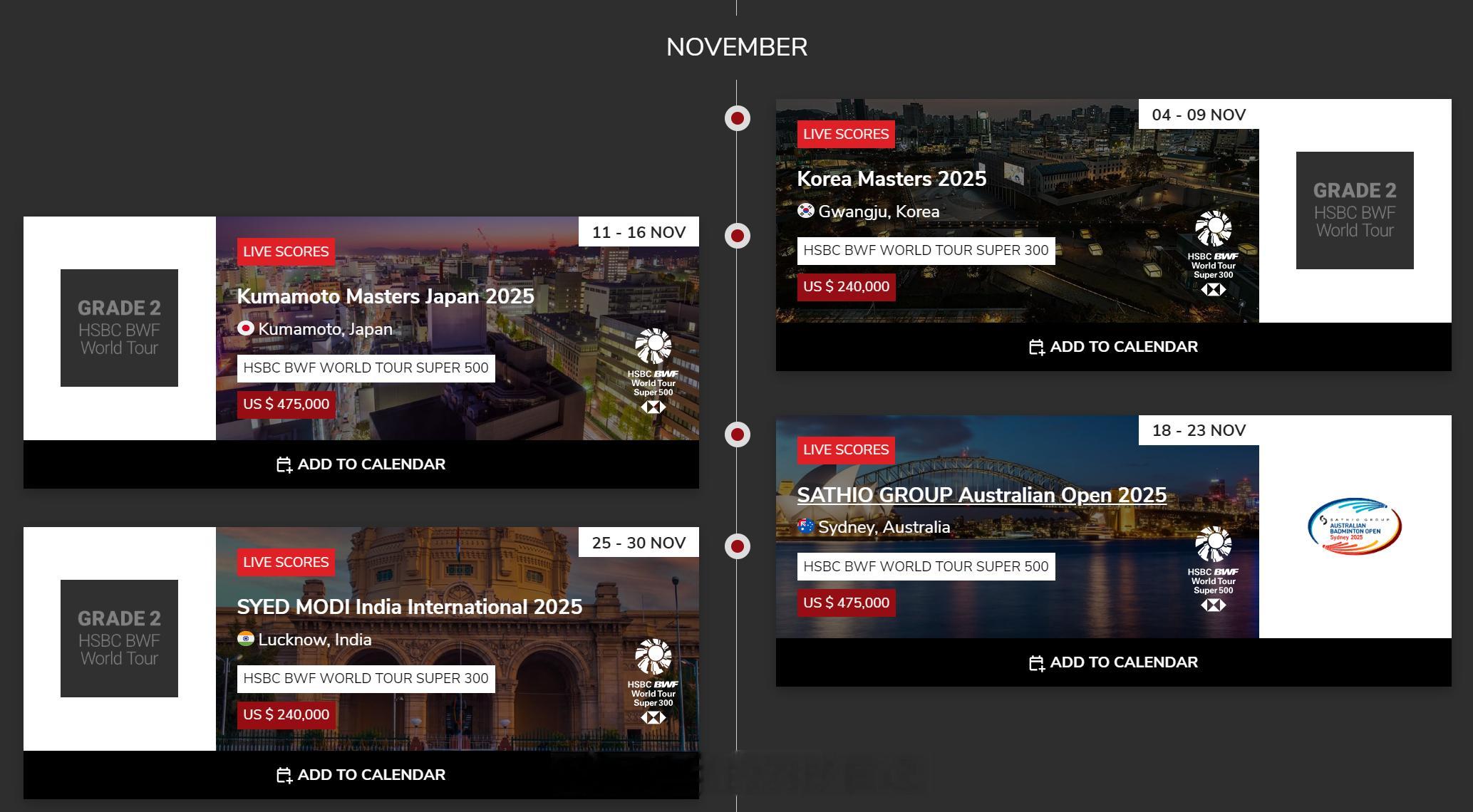Click Super 500 tag on Australian Open card
This screenshot has width=1473, height=812.
pyautogui.click(x=926, y=567)
